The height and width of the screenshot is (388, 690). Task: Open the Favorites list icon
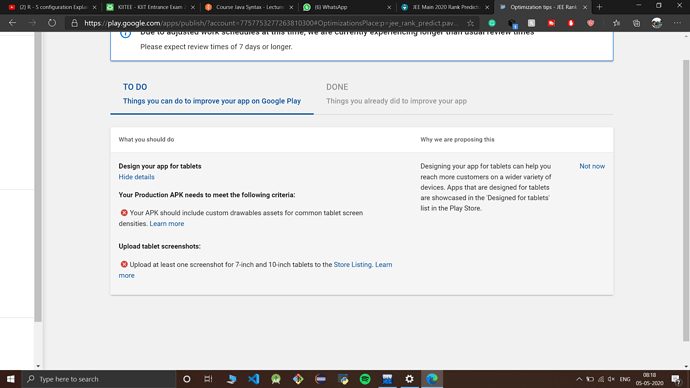(617, 23)
